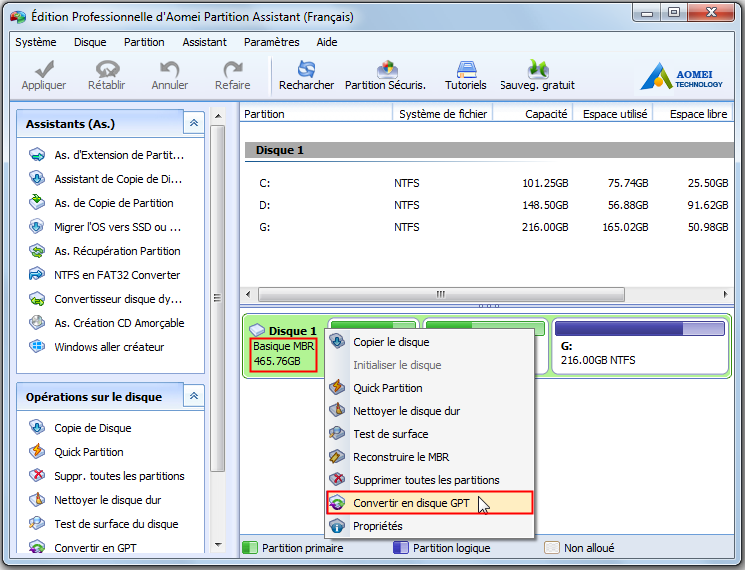Click the horizontal scrollbar right arrow
The width and height of the screenshot is (745, 570).
coord(726,294)
